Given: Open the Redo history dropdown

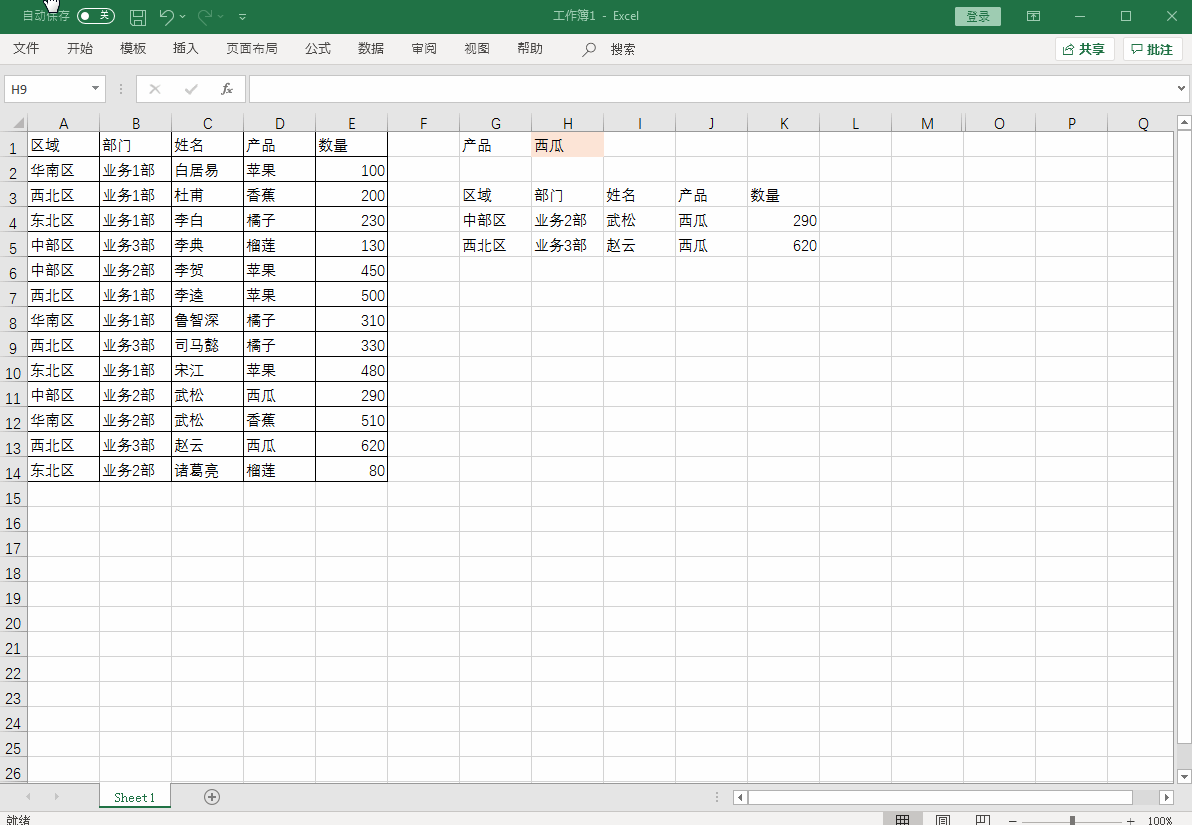Looking at the screenshot, I should (x=220, y=17).
